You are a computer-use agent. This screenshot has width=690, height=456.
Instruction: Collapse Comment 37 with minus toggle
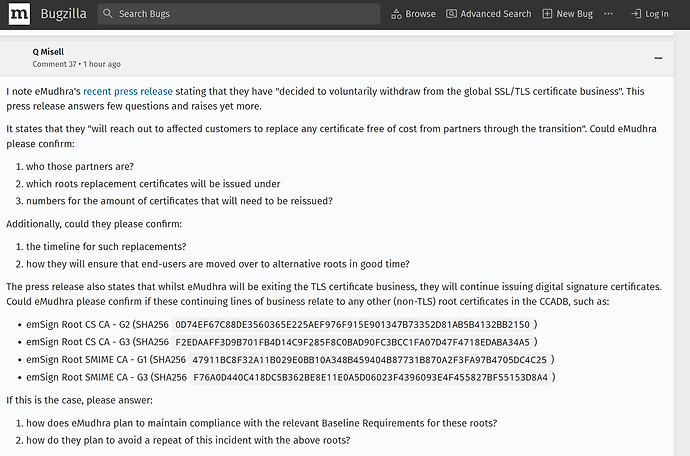click(x=658, y=58)
